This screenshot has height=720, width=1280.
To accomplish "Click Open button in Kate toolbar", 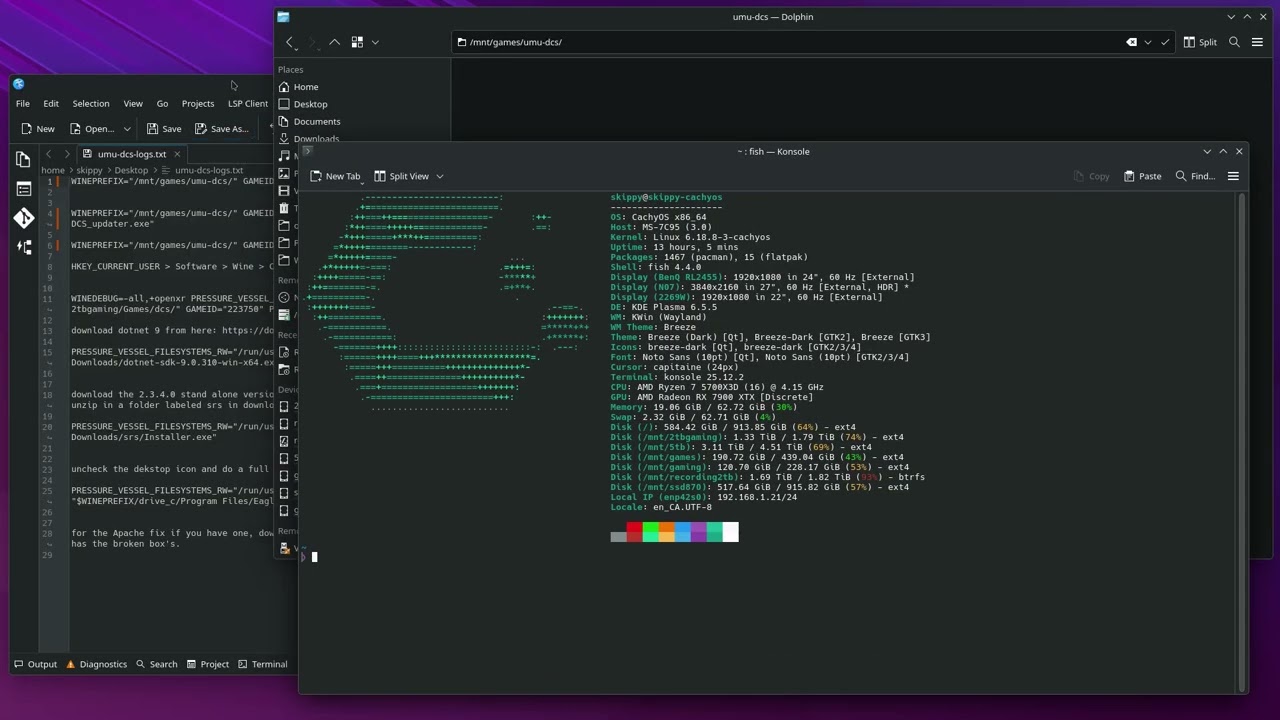I will tap(91, 128).
